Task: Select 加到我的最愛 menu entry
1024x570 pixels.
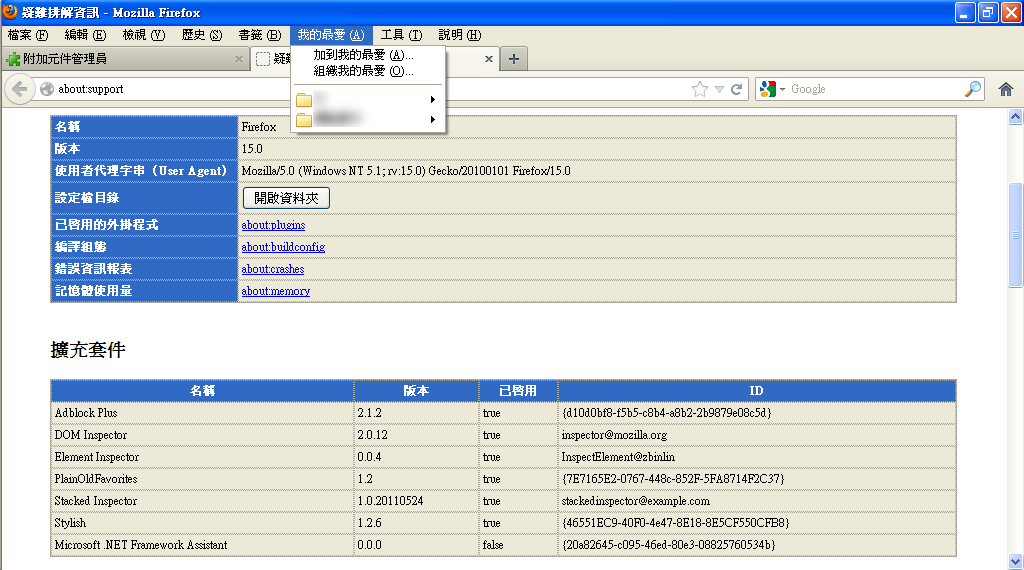Action: [363, 55]
